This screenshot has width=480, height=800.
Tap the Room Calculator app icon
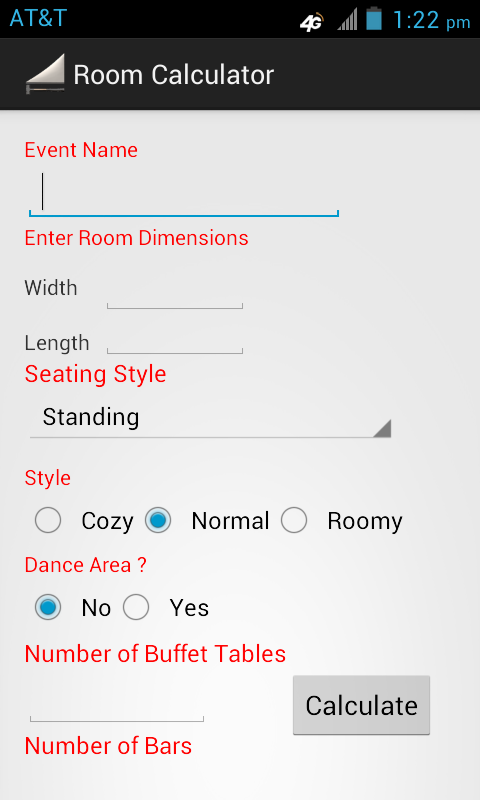tap(45, 74)
